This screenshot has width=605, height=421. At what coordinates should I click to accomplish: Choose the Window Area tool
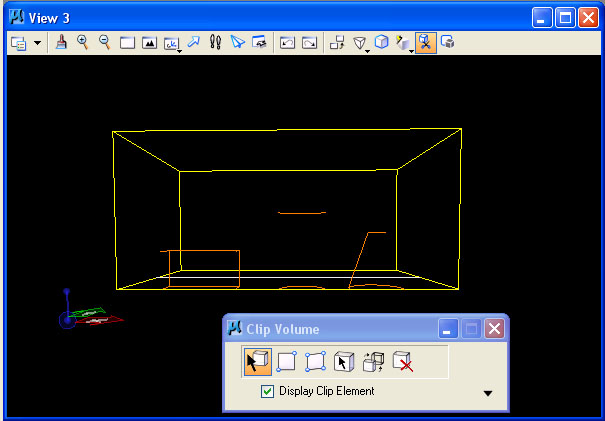pyautogui.click(x=127, y=43)
